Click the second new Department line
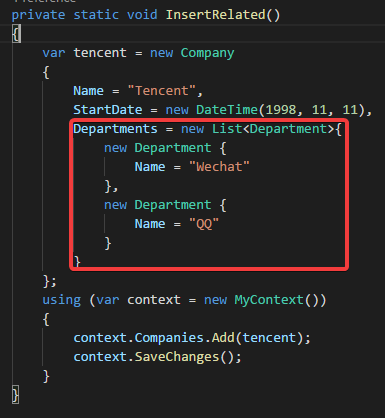385x418 pixels. pos(165,205)
